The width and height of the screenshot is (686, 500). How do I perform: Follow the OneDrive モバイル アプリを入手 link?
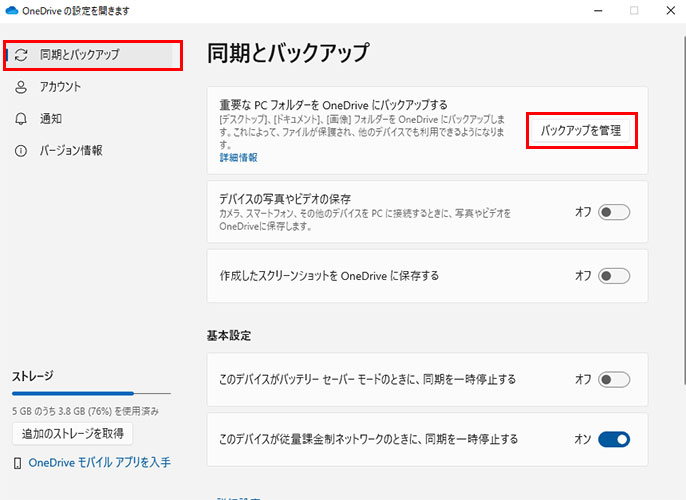pos(99,463)
